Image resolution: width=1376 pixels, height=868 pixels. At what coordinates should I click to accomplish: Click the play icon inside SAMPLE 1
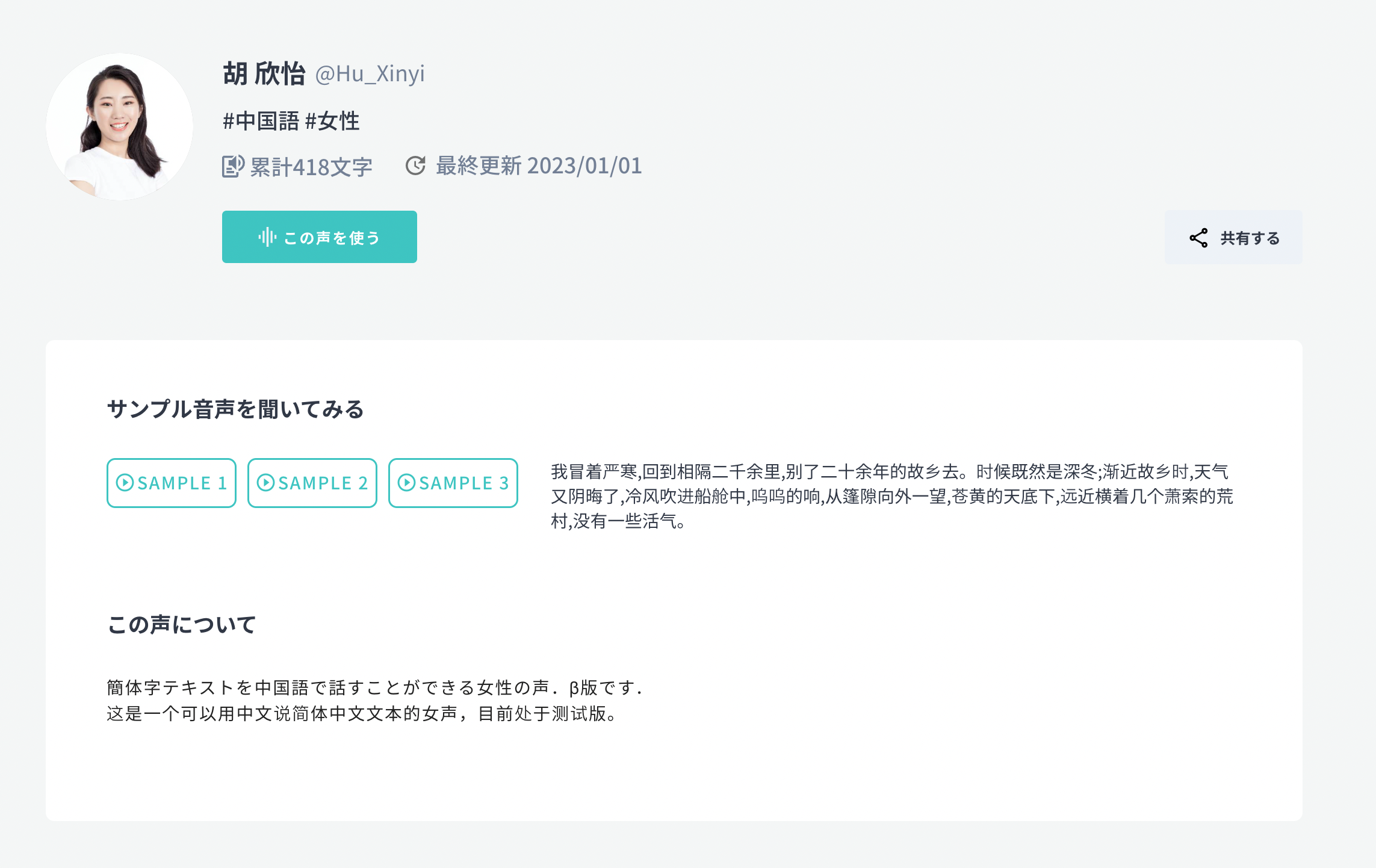(x=126, y=483)
